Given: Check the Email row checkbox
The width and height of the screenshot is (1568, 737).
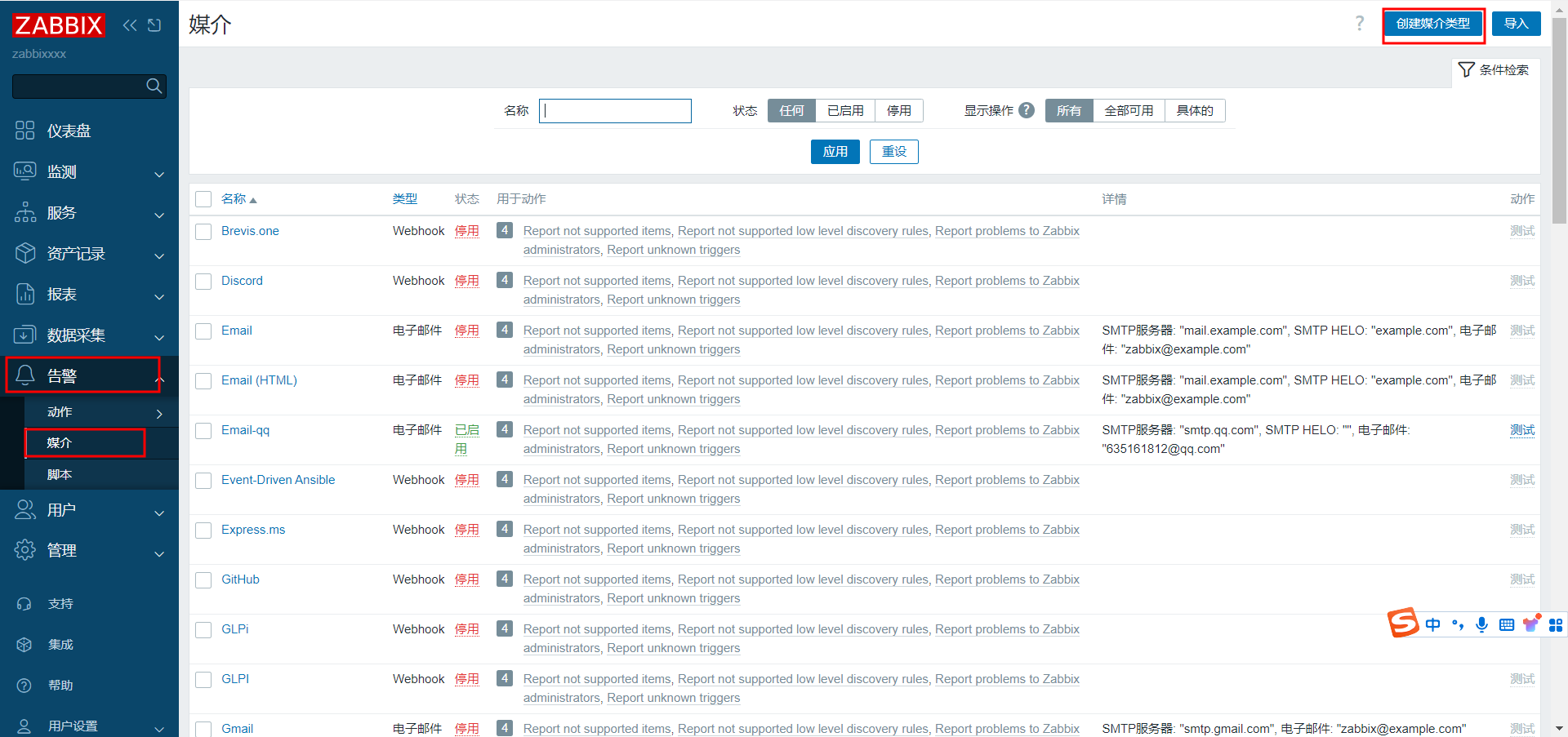Looking at the screenshot, I should [203, 331].
